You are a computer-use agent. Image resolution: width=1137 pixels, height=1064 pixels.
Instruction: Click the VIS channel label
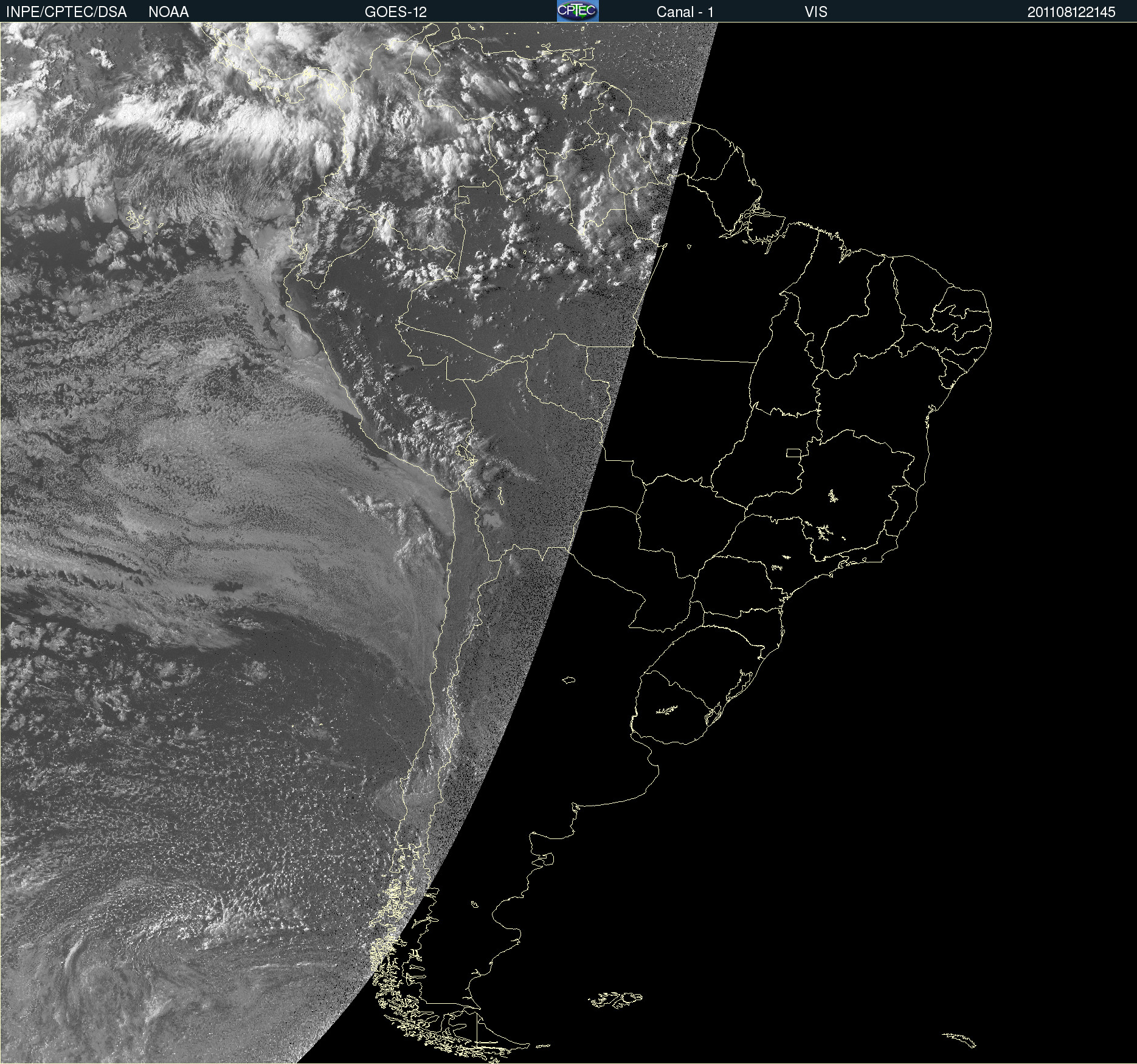[816, 12]
